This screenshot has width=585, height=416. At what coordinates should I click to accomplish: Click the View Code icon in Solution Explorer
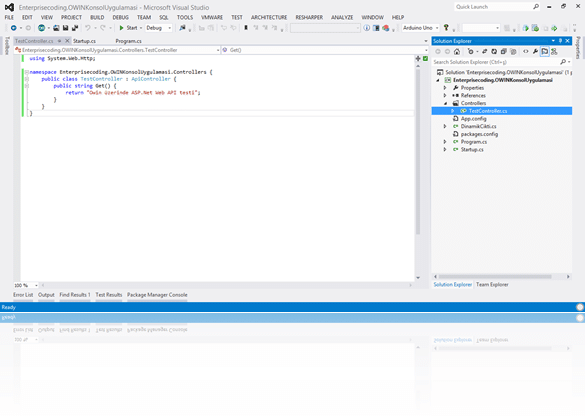click(x=526, y=51)
